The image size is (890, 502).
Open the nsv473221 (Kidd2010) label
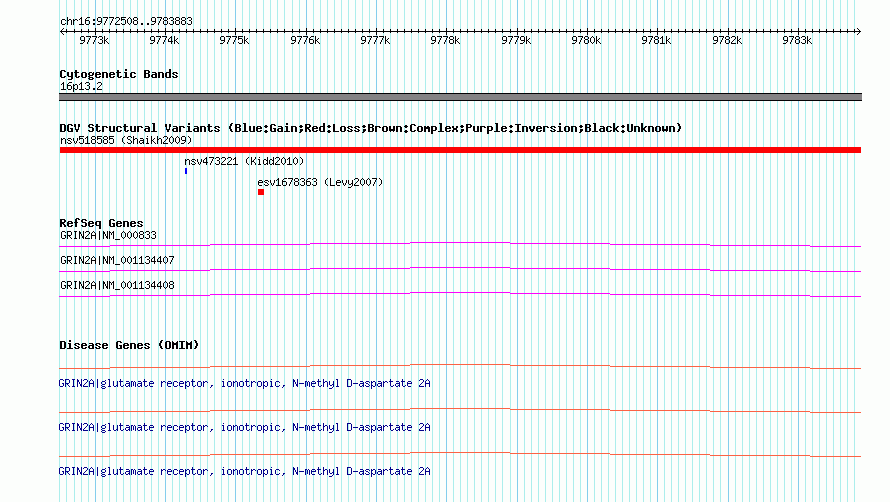tap(244, 161)
